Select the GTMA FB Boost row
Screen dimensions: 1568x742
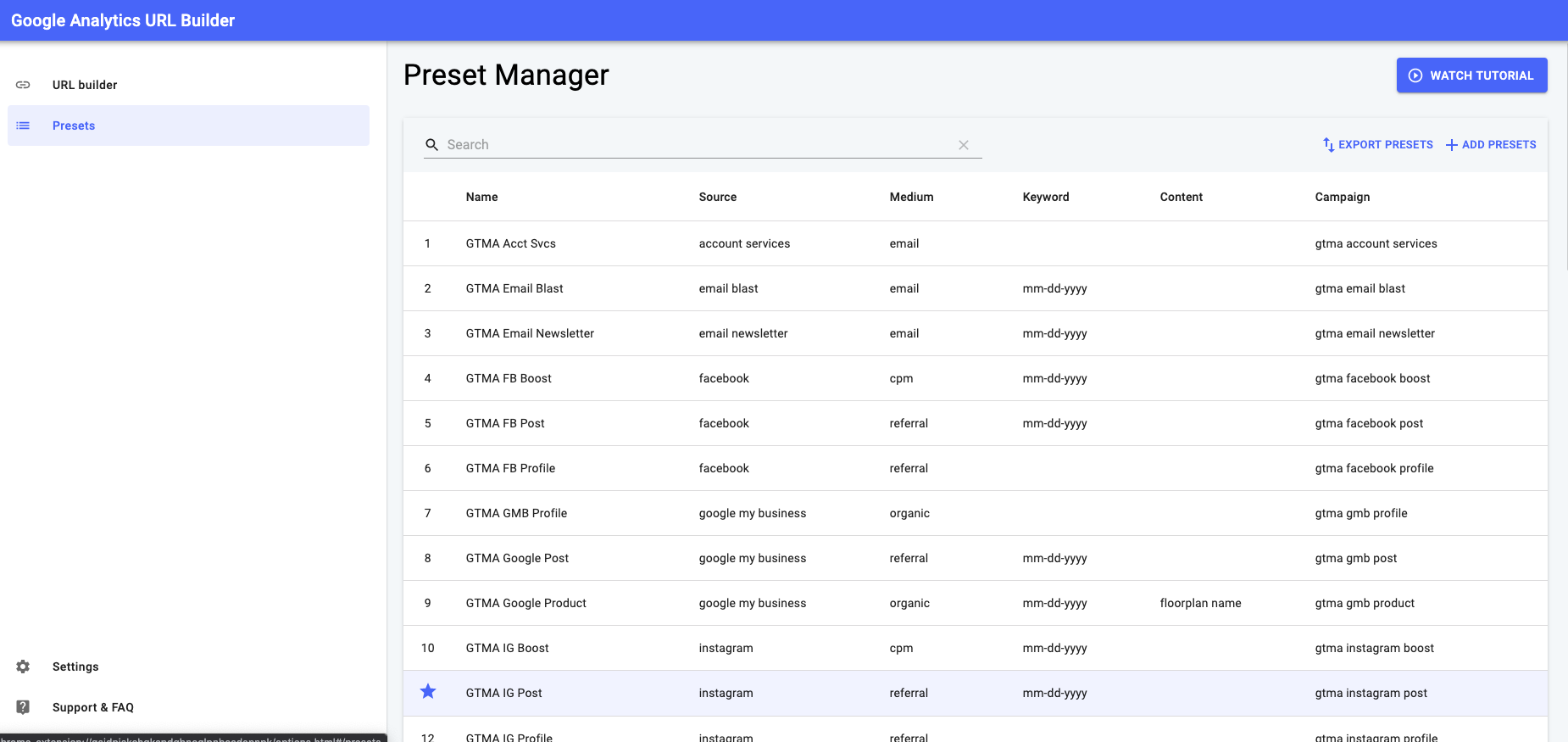click(x=509, y=378)
